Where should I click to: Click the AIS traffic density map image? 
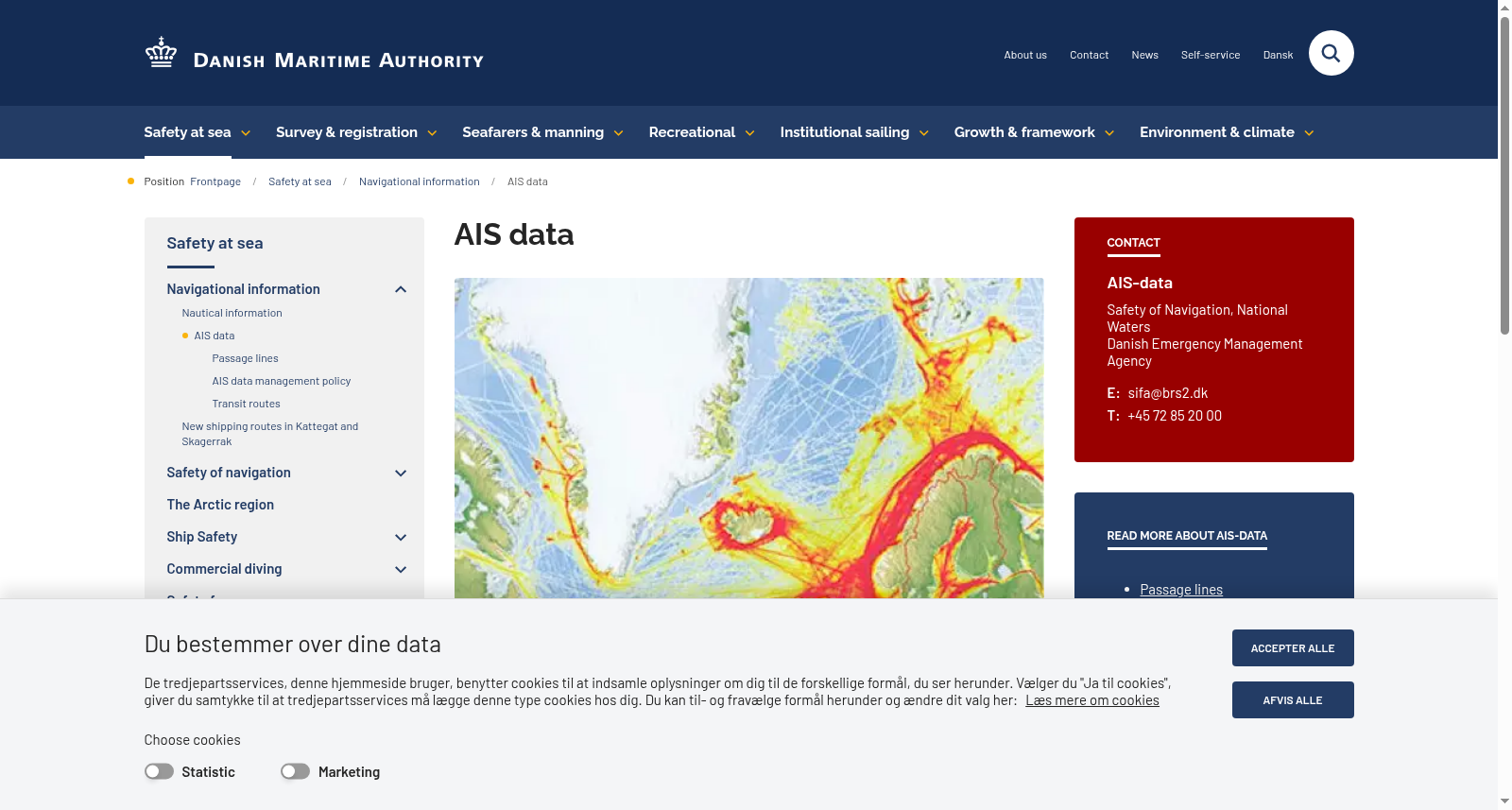click(748, 439)
